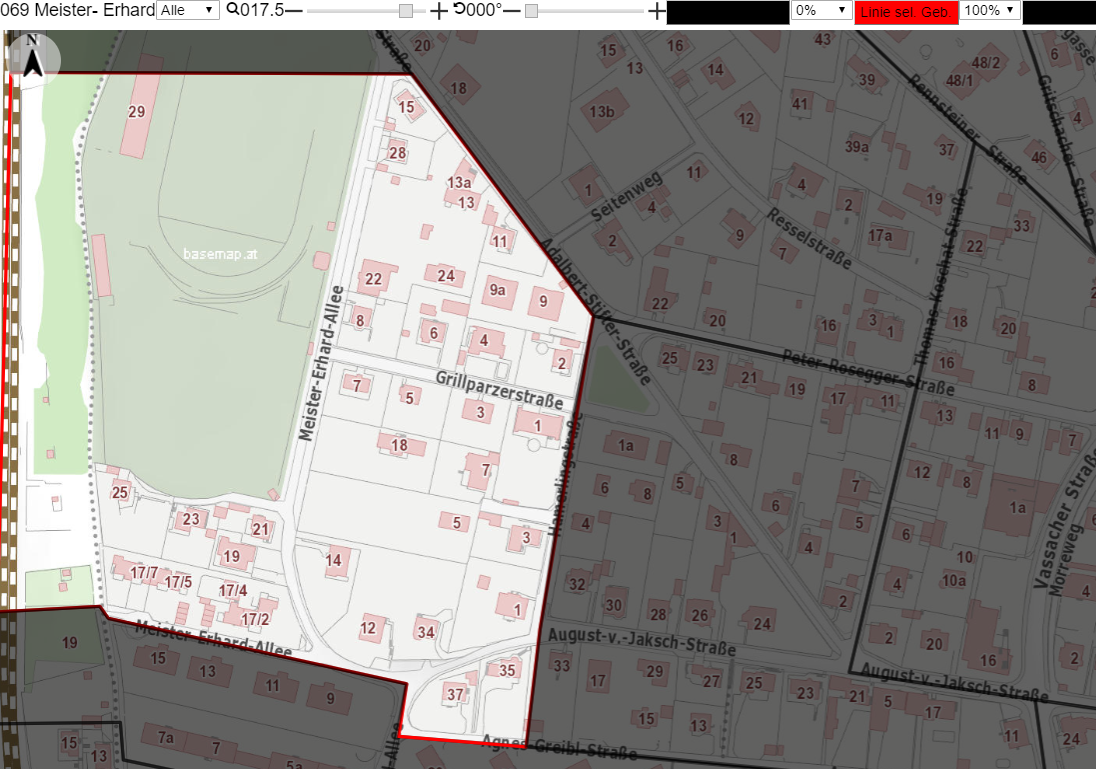Click the zoom magnifier icon
This screenshot has height=769, width=1096.
(233, 10)
